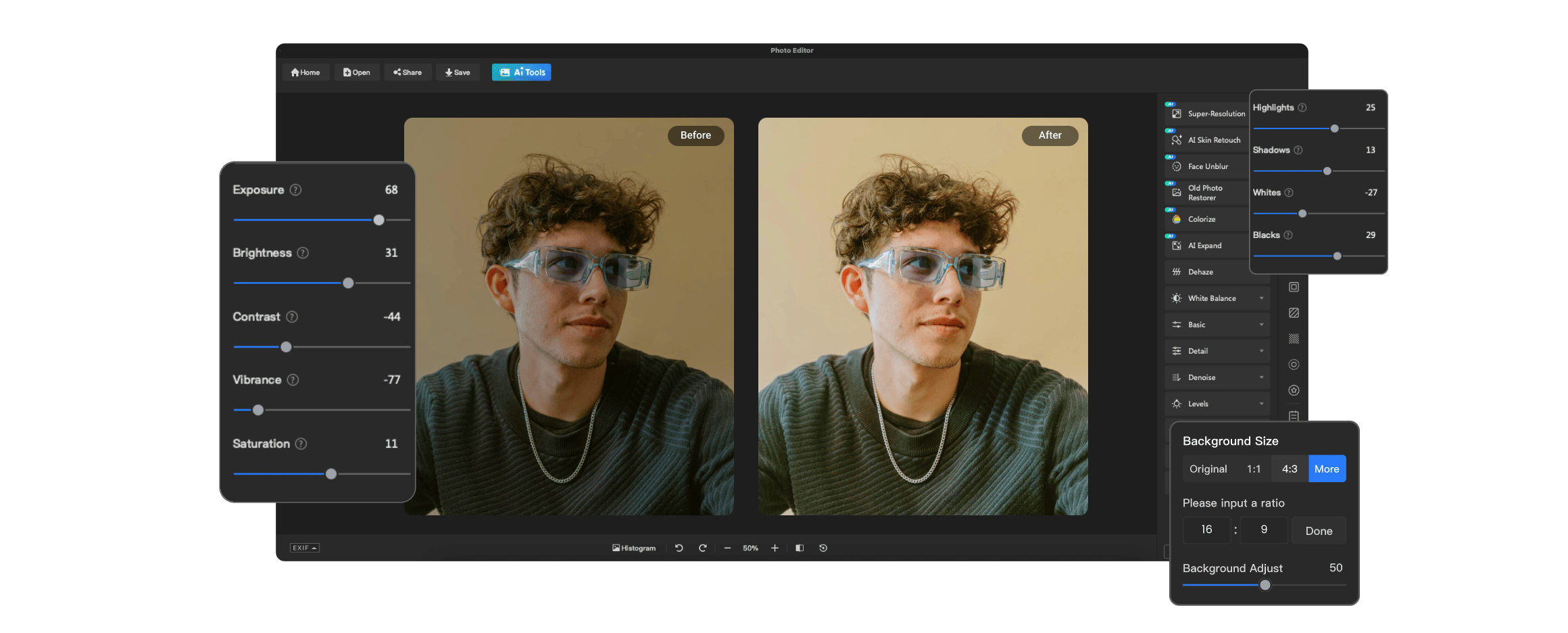Viewport: 1568px width, 633px height.
Task: Click the Save button
Action: pos(458,72)
